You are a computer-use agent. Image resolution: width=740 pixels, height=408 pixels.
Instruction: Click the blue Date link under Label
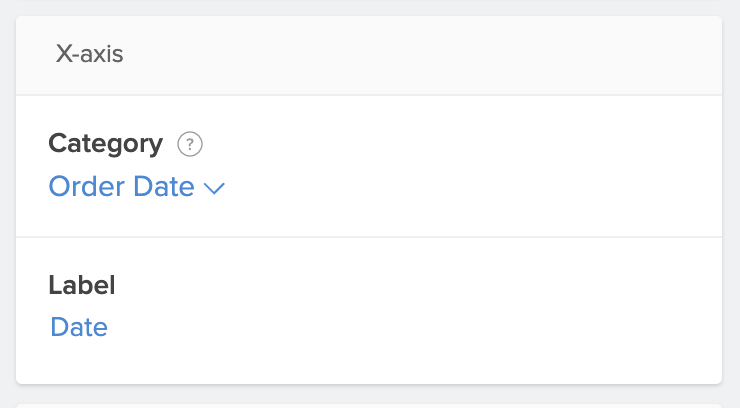pyautogui.click(x=79, y=327)
